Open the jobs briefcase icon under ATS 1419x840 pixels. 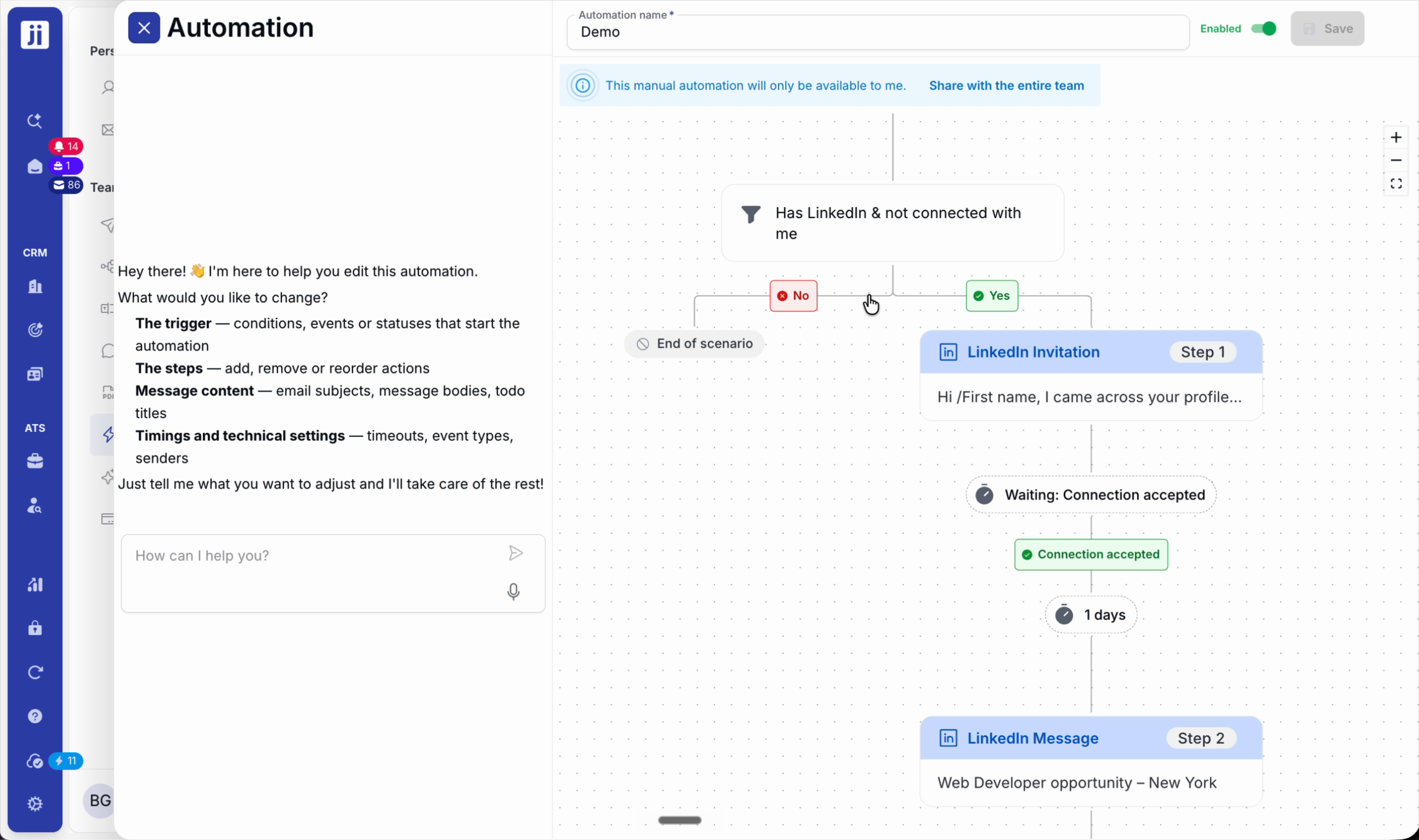click(35, 461)
